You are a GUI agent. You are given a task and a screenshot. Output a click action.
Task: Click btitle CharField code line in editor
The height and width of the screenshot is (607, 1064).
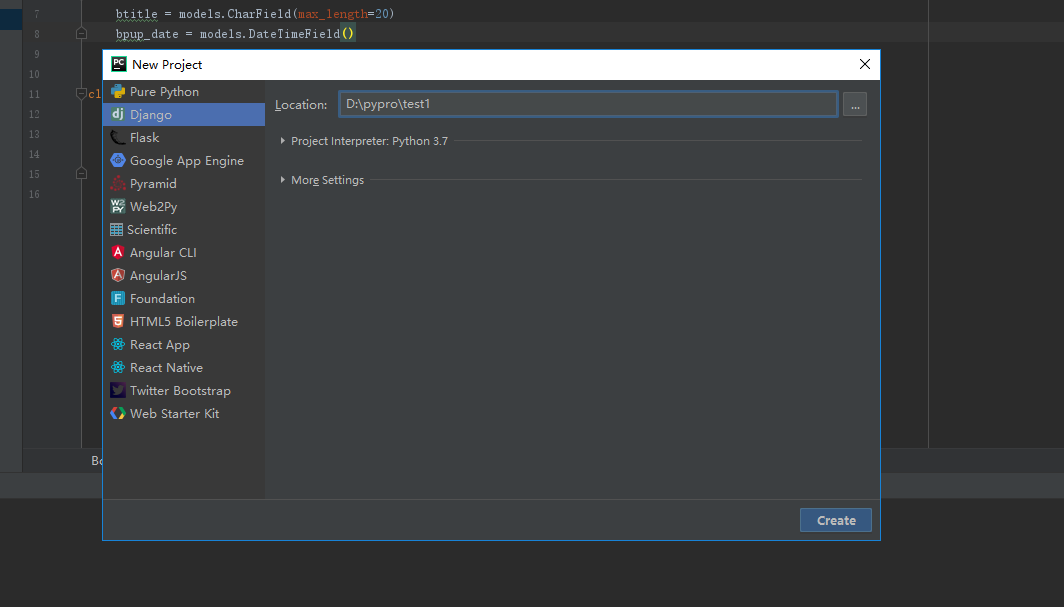click(254, 14)
